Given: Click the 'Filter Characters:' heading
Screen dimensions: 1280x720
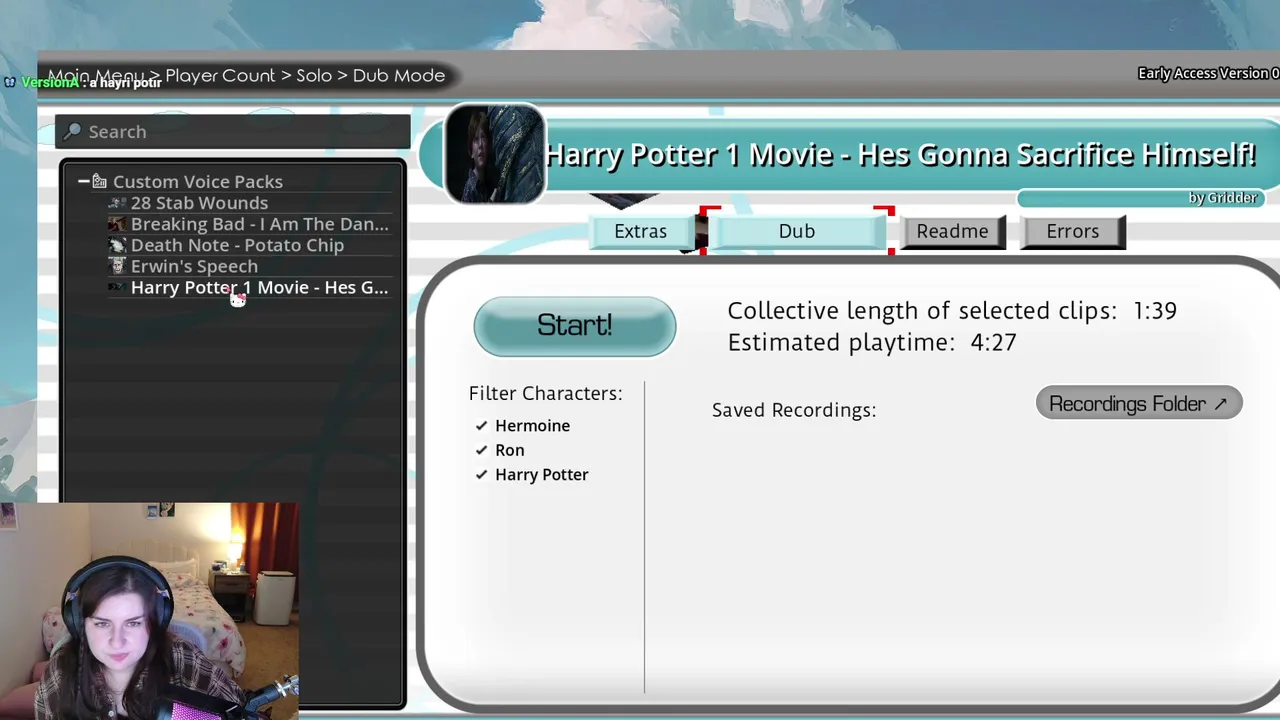Looking at the screenshot, I should [546, 394].
